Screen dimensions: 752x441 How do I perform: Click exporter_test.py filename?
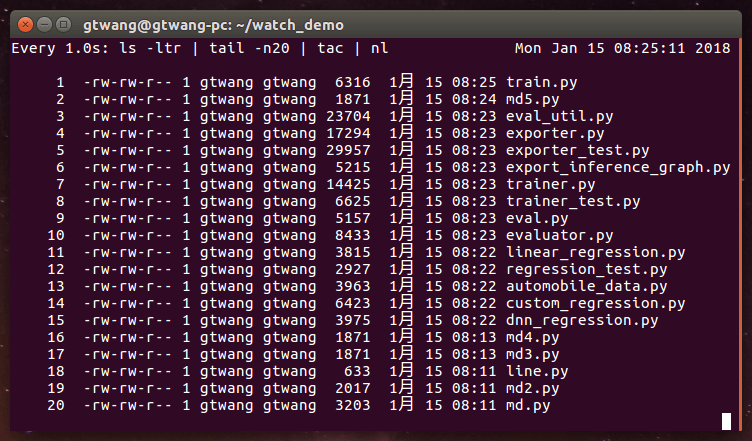click(x=578, y=150)
